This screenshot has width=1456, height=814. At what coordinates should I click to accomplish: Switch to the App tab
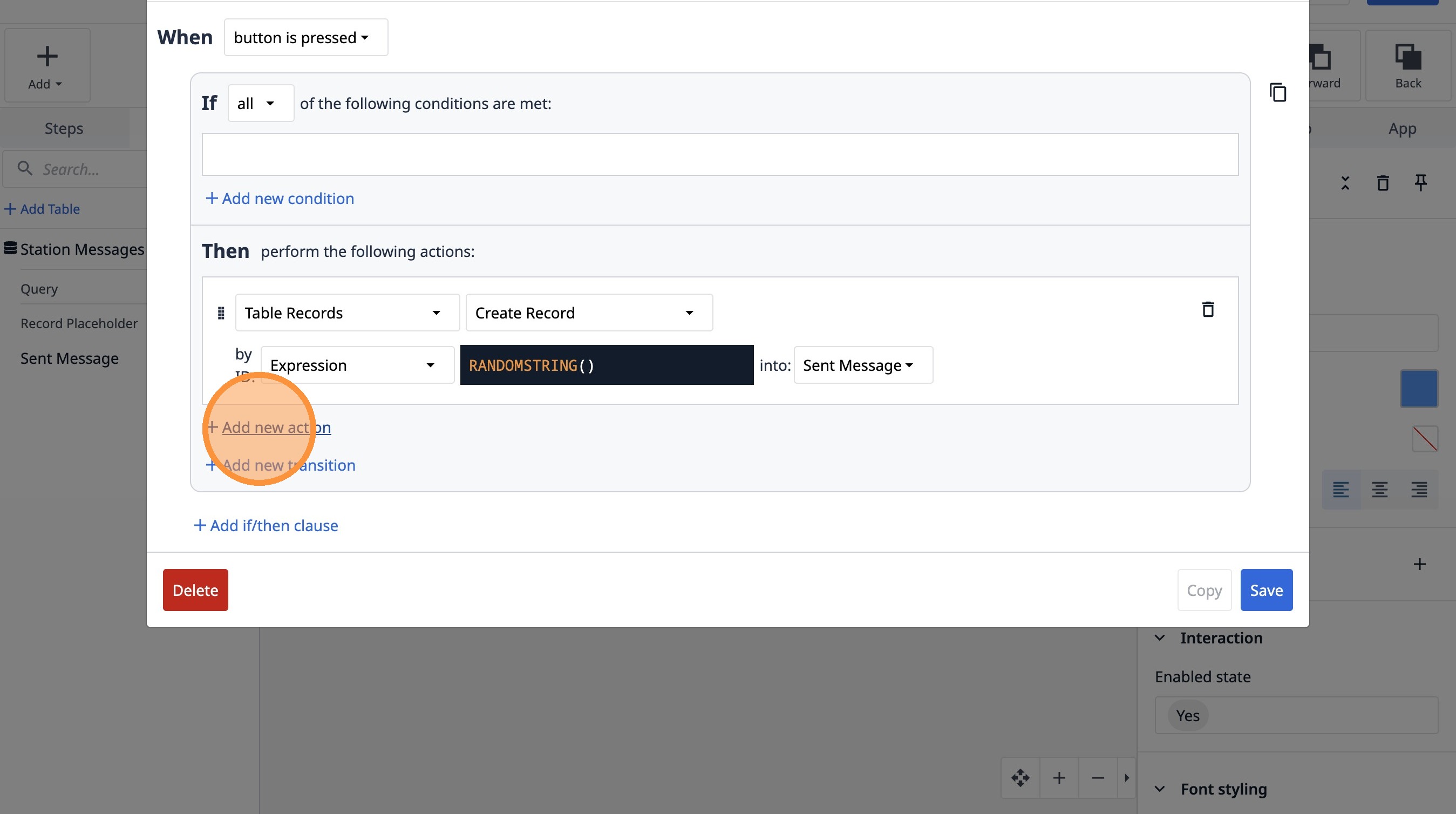(1401, 128)
